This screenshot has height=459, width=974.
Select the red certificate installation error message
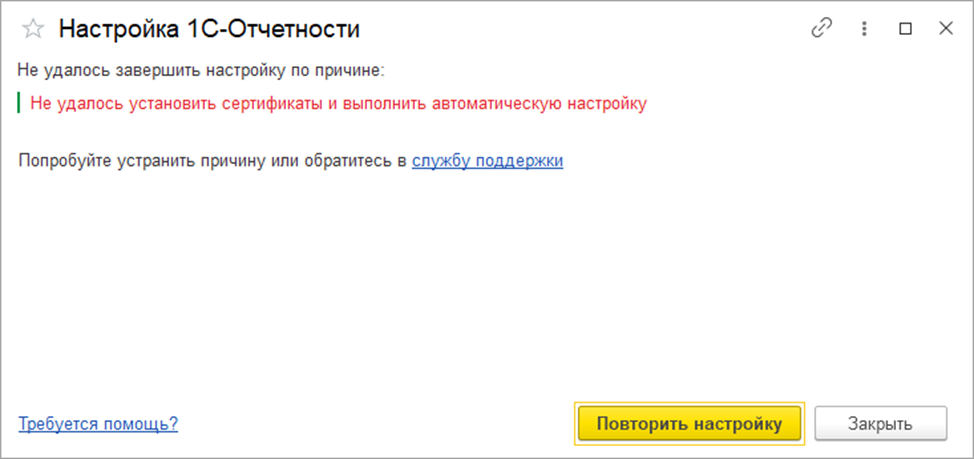click(x=339, y=103)
